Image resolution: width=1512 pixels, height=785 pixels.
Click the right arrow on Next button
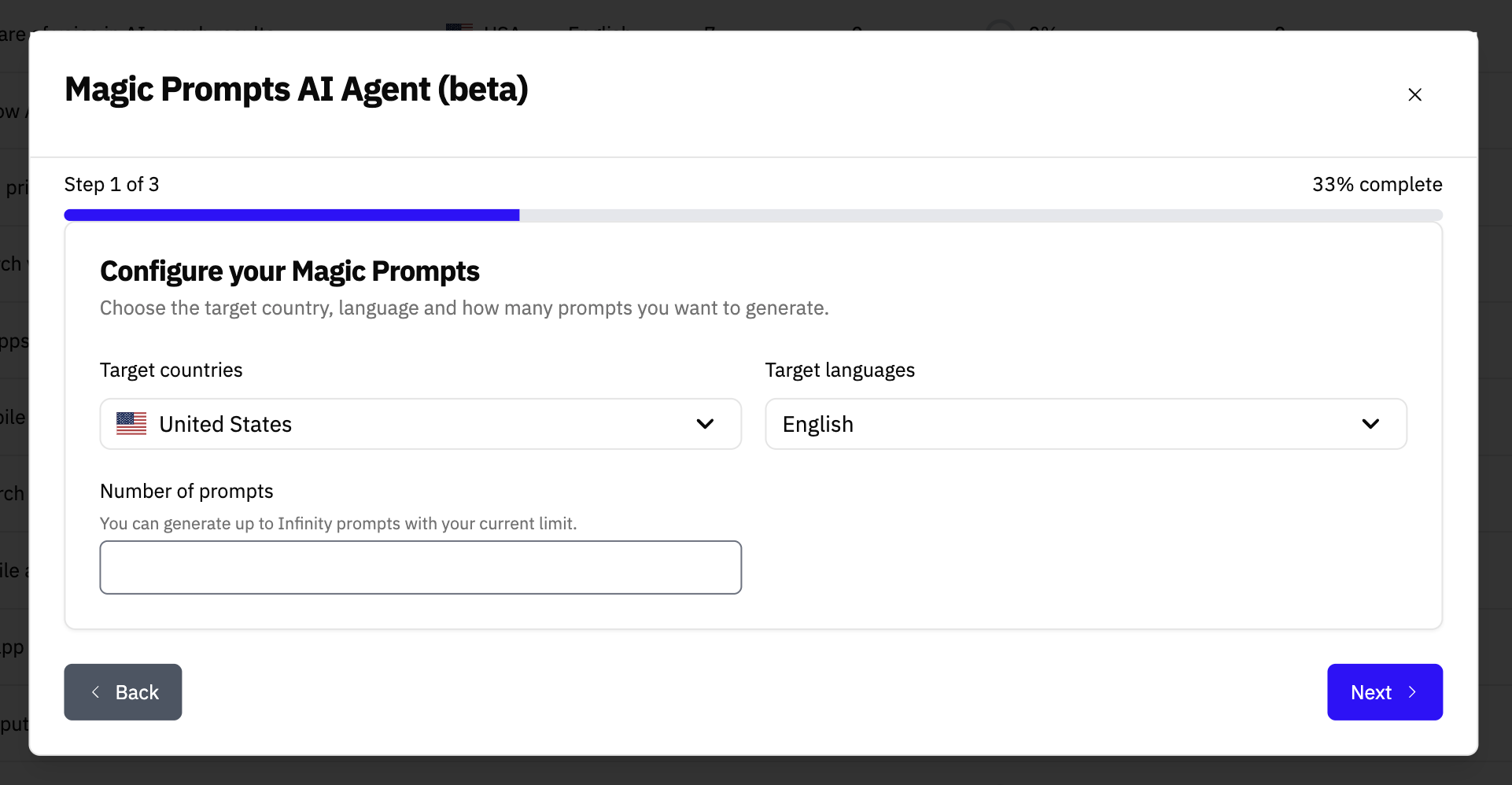pos(1413,692)
